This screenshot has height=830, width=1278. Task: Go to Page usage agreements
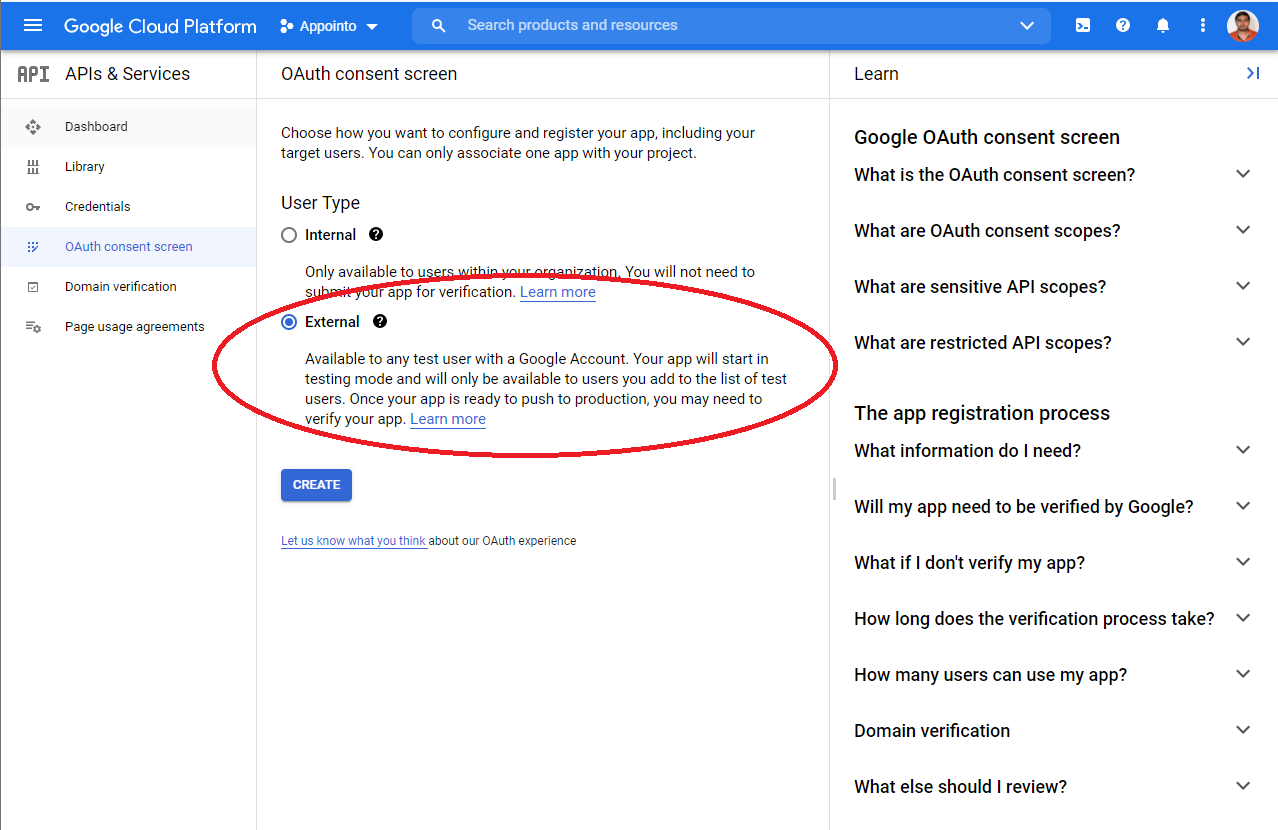click(x=128, y=327)
